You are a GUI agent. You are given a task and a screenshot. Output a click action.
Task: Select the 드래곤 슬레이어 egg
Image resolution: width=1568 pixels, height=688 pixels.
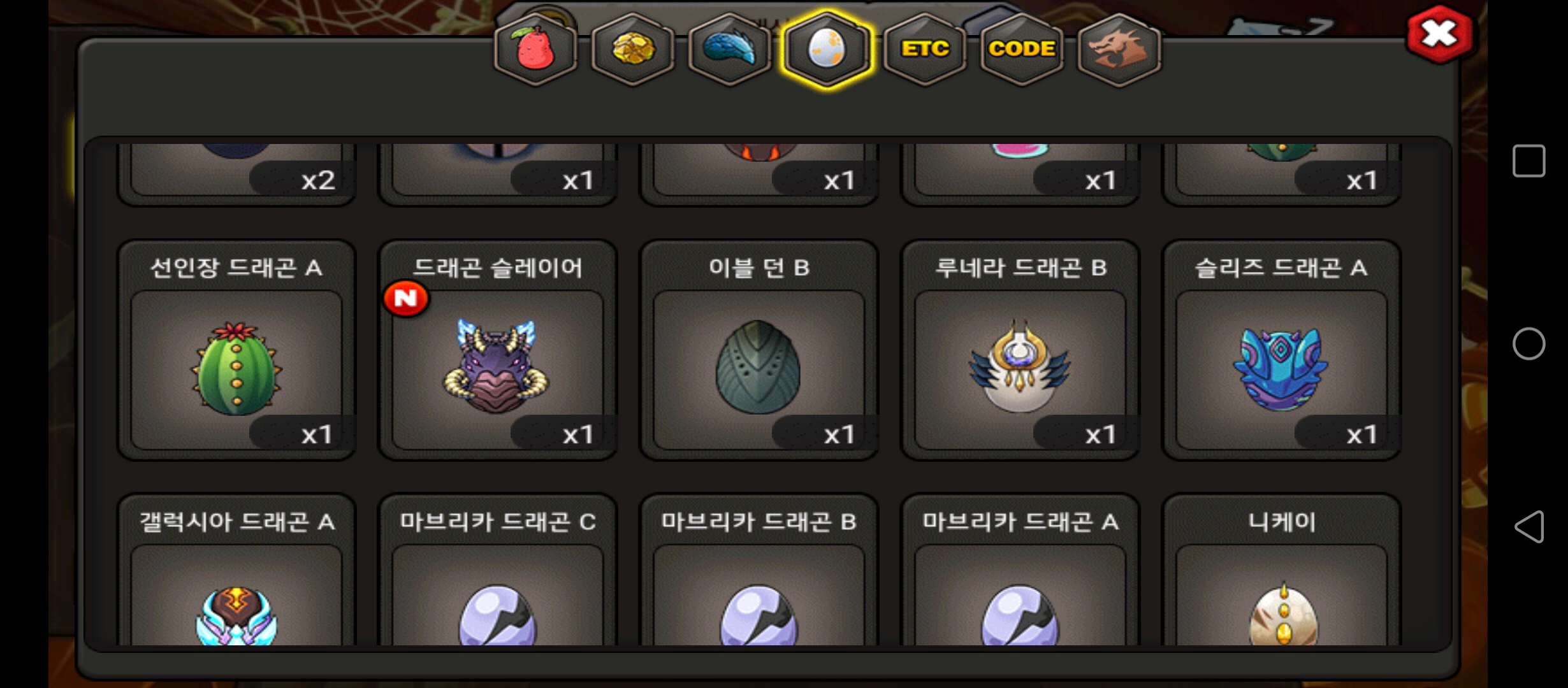coord(498,350)
